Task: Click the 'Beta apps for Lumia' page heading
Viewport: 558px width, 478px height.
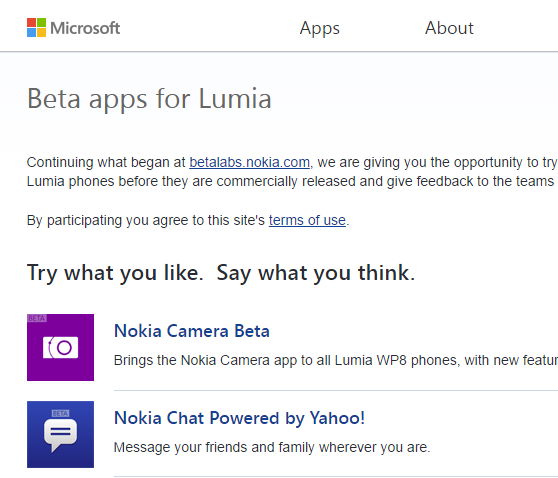Action: pos(149,99)
